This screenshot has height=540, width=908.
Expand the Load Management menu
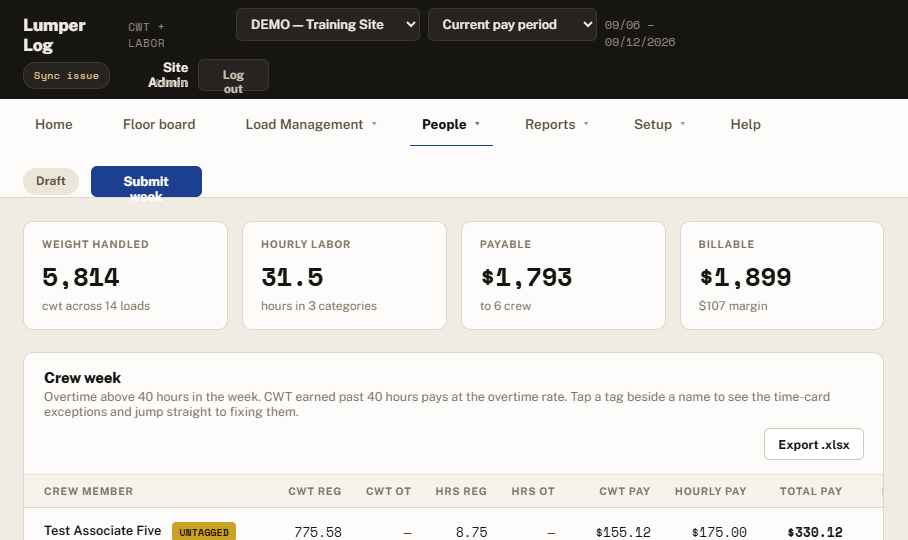coord(311,124)
